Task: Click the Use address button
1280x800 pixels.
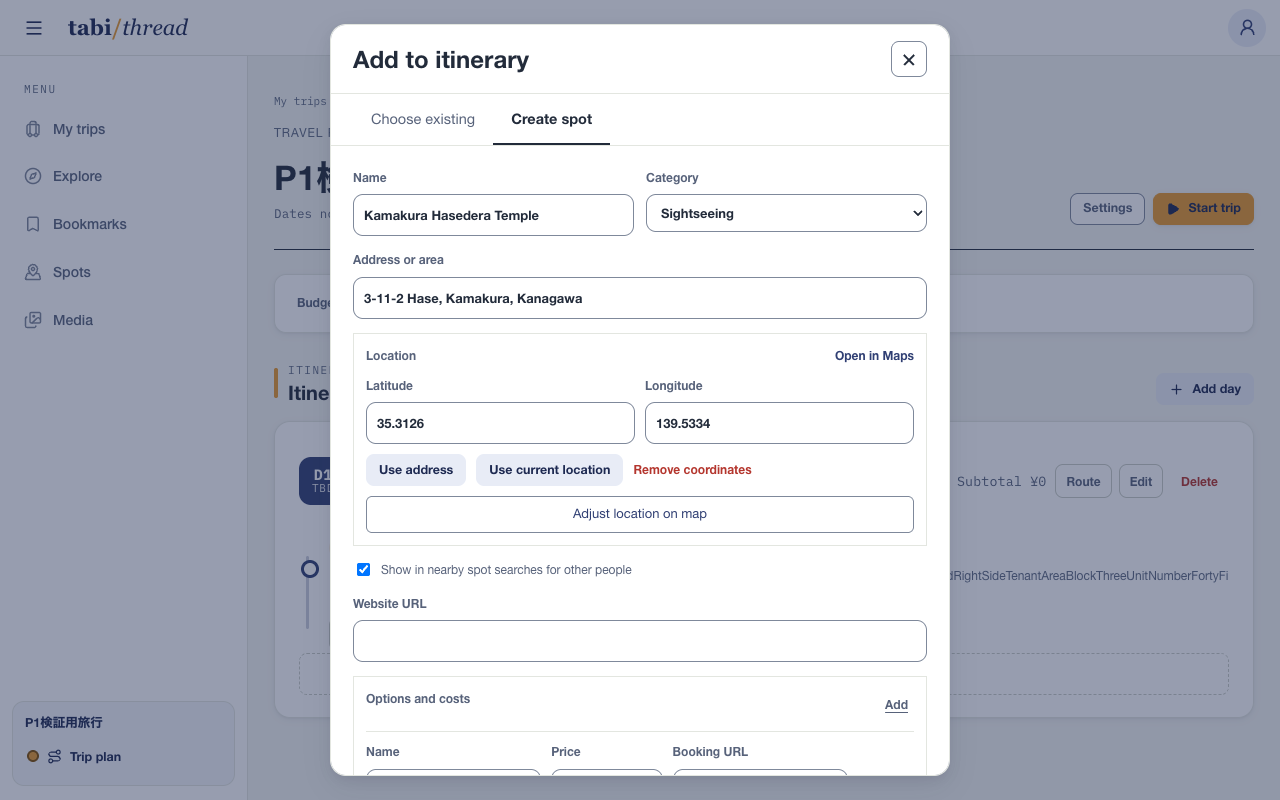Action: pyautogui.click(x=416, y=470)
